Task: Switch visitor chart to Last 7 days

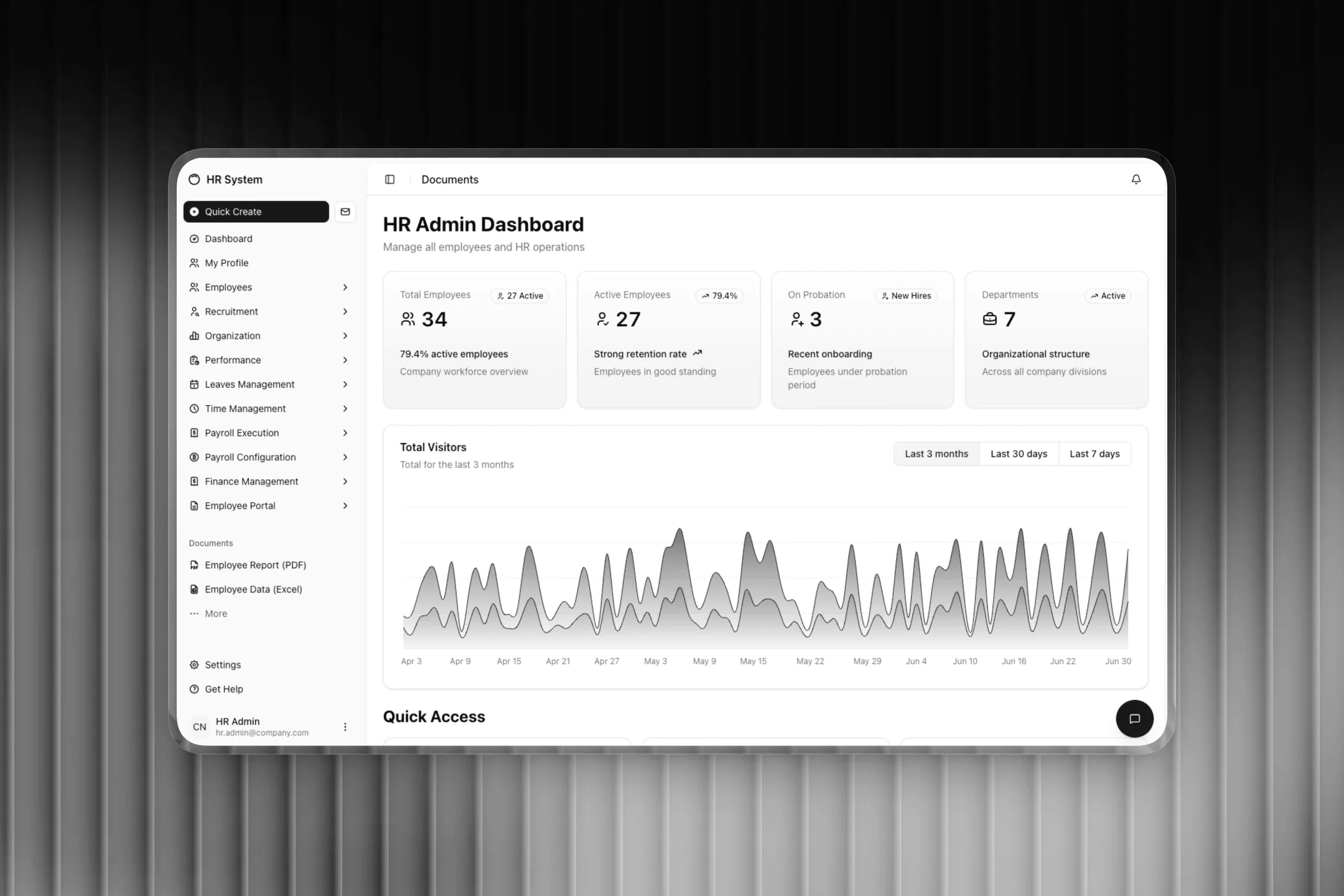Action: (x=1094, y=454)
